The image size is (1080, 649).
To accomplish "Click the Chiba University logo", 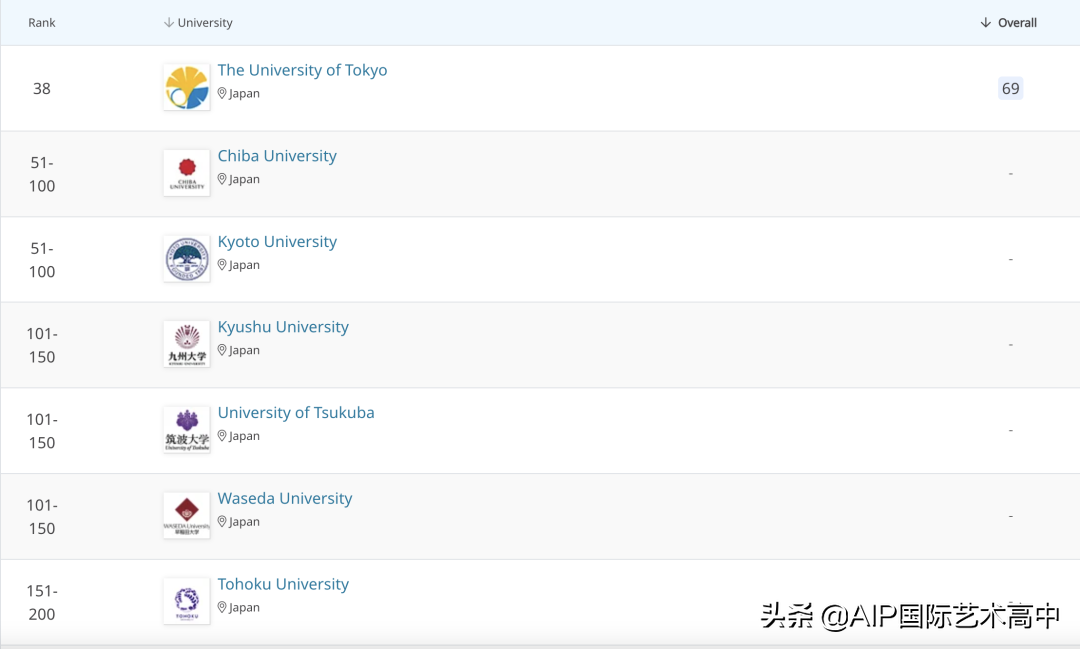I will [x=187, y=173].
